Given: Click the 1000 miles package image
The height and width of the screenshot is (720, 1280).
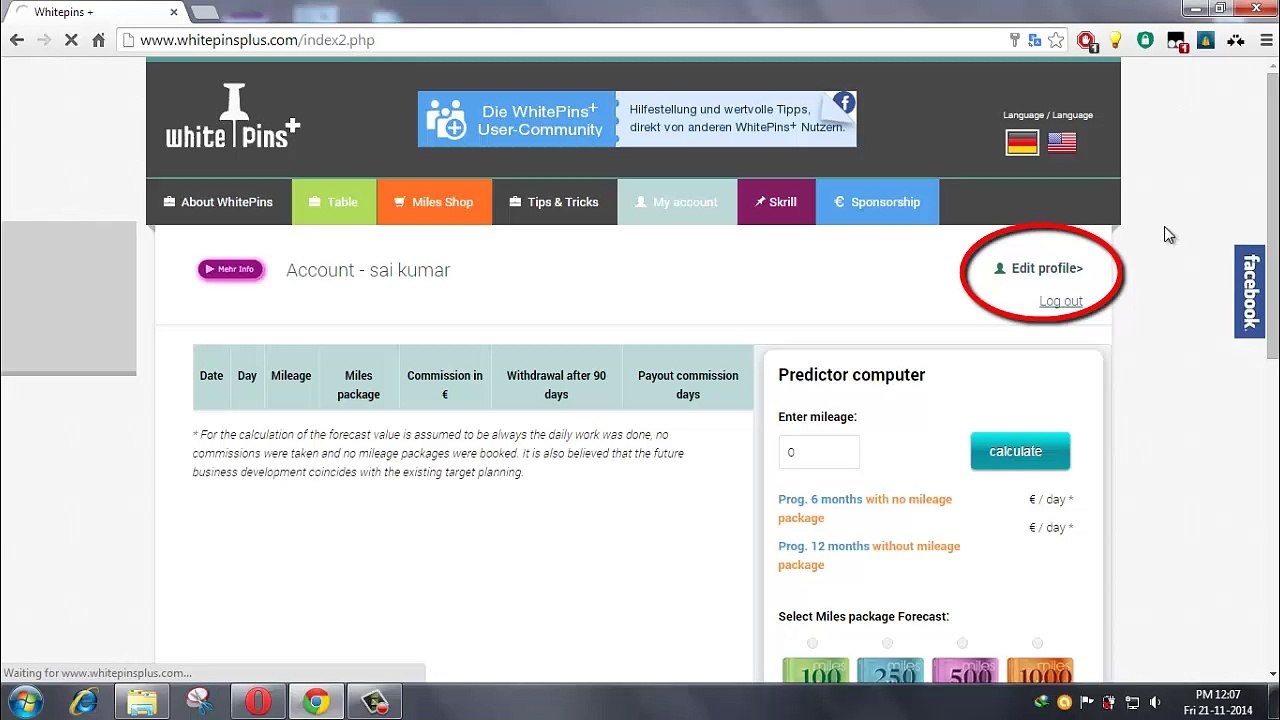Looking at the screenshot, I should (1040, 669).
